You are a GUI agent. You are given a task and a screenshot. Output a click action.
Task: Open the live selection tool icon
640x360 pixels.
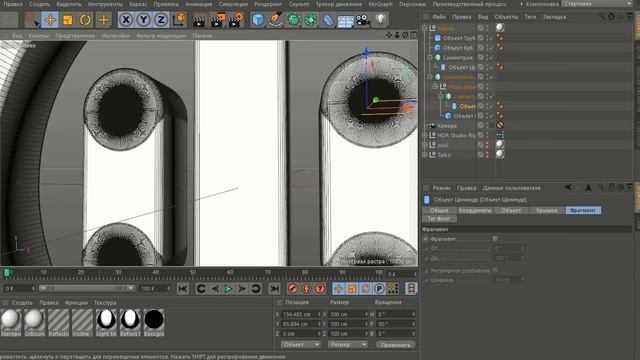point(32,20)
